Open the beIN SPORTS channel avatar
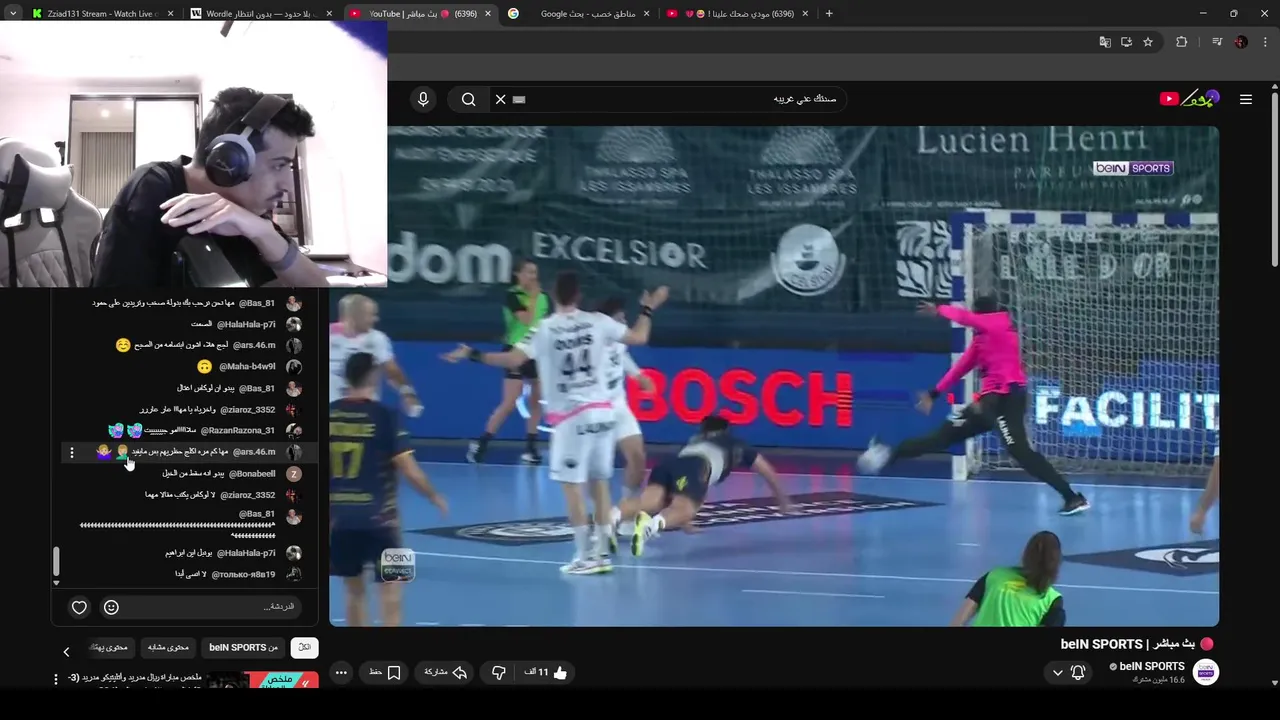Viewport: 1280px width, 720px height. (1206, 672)
